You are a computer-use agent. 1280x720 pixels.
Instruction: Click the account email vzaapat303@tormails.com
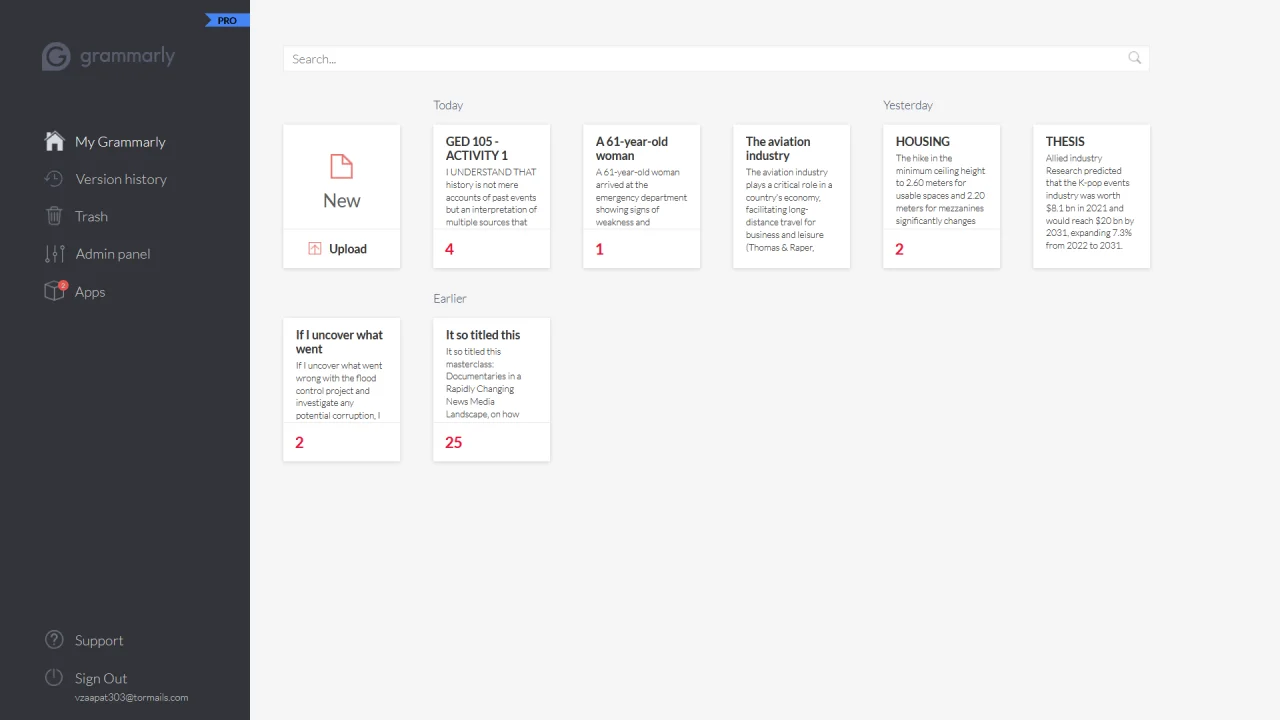point(131,698)
